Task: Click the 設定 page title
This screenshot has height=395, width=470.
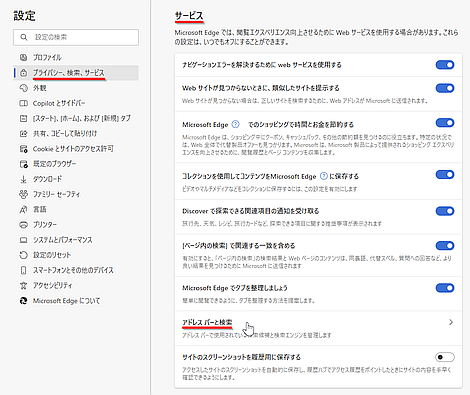Action: (x=24, y=16)
